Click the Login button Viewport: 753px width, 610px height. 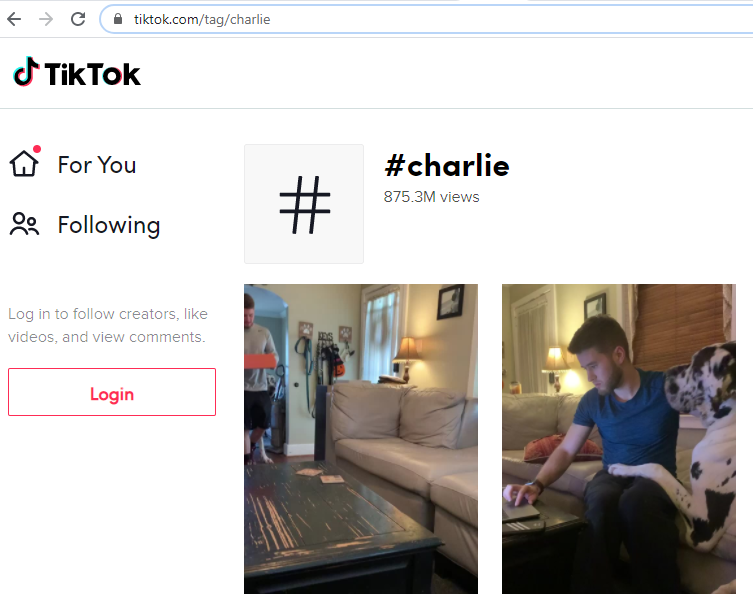112,392
